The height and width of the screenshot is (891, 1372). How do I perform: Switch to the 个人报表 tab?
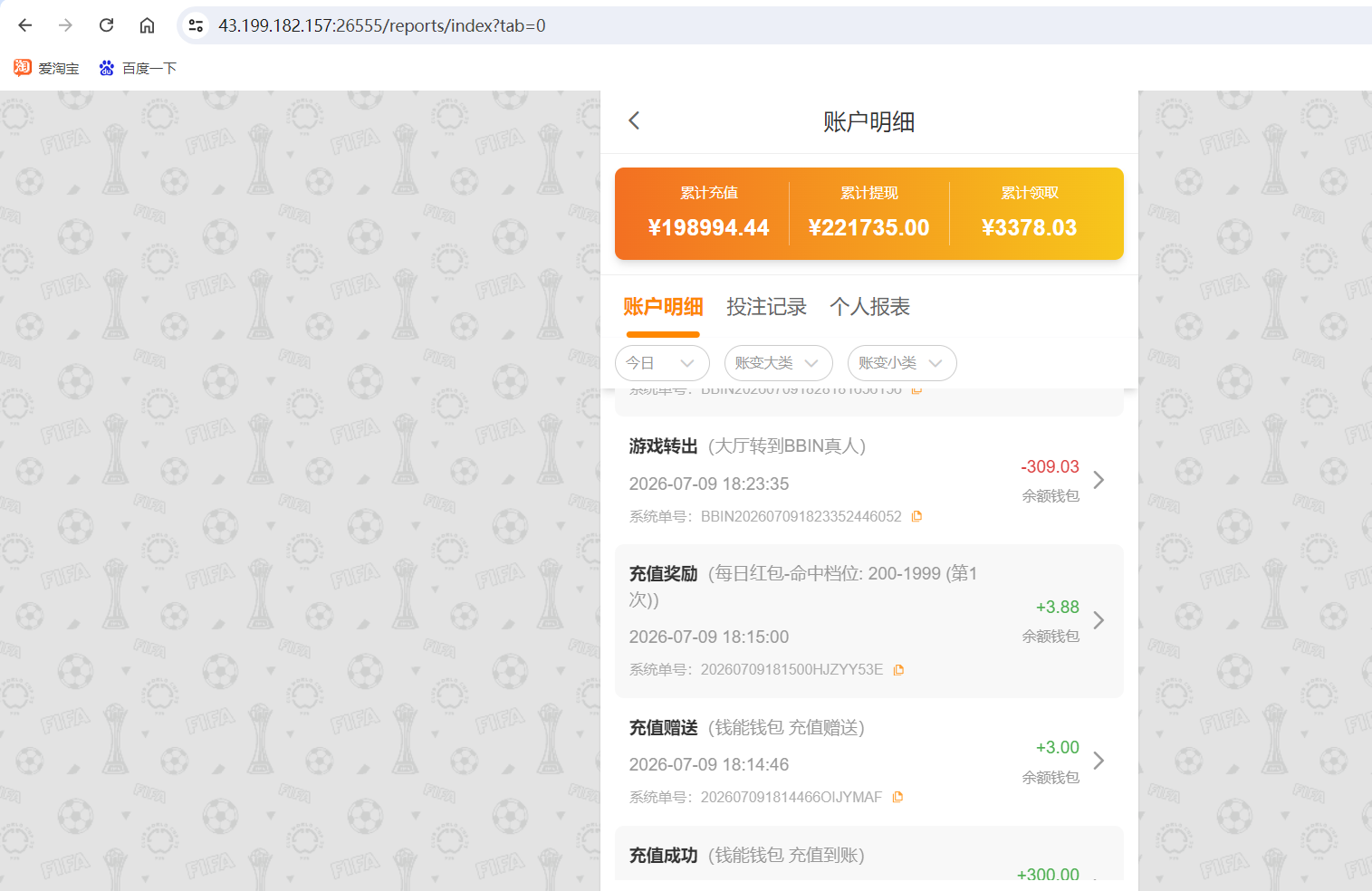pyautogui.click(x=869, y=307)
